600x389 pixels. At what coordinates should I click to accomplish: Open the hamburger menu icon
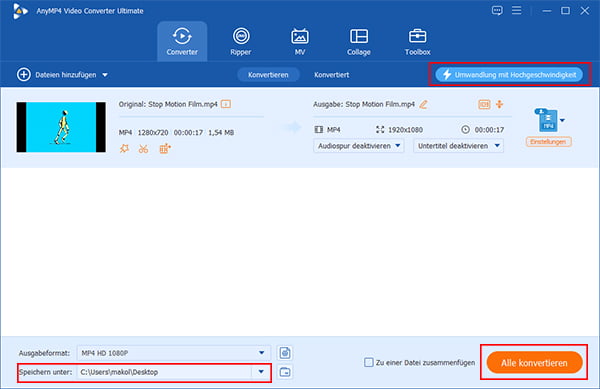517,10
